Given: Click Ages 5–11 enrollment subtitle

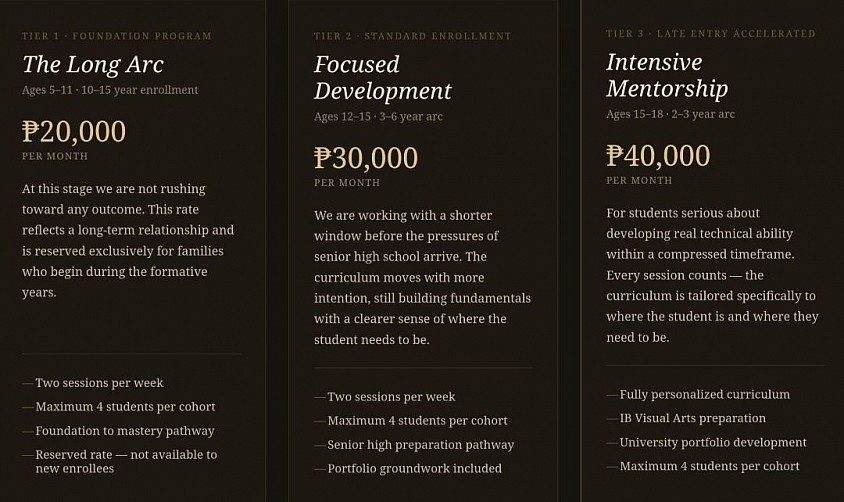Looking at the screenshot, I should [110, 90].
